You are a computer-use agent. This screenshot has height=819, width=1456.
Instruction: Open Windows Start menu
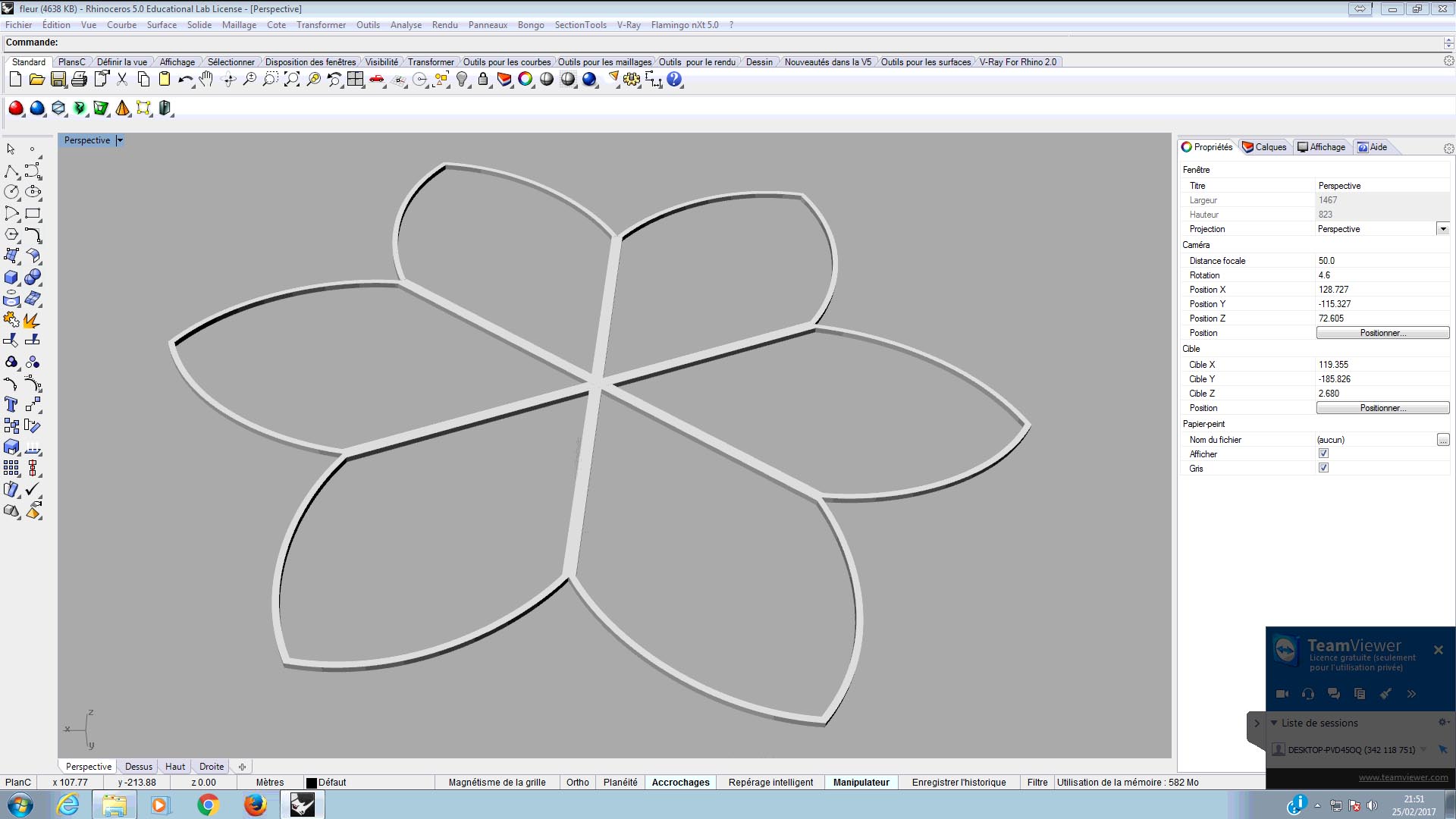coord(20,805)
